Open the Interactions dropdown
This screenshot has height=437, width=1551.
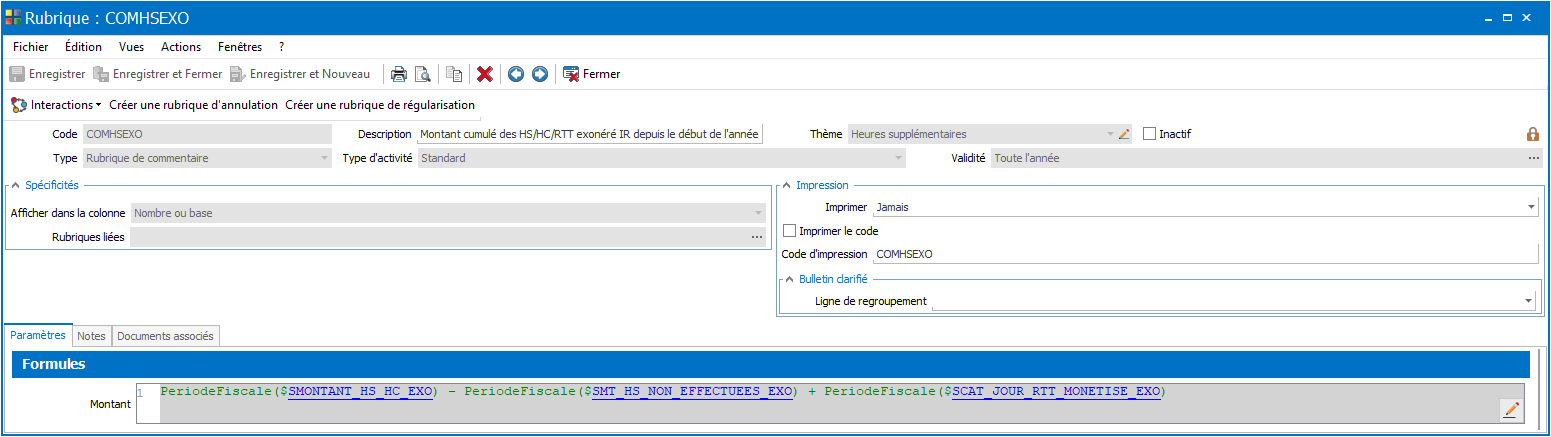coord(56,104)
